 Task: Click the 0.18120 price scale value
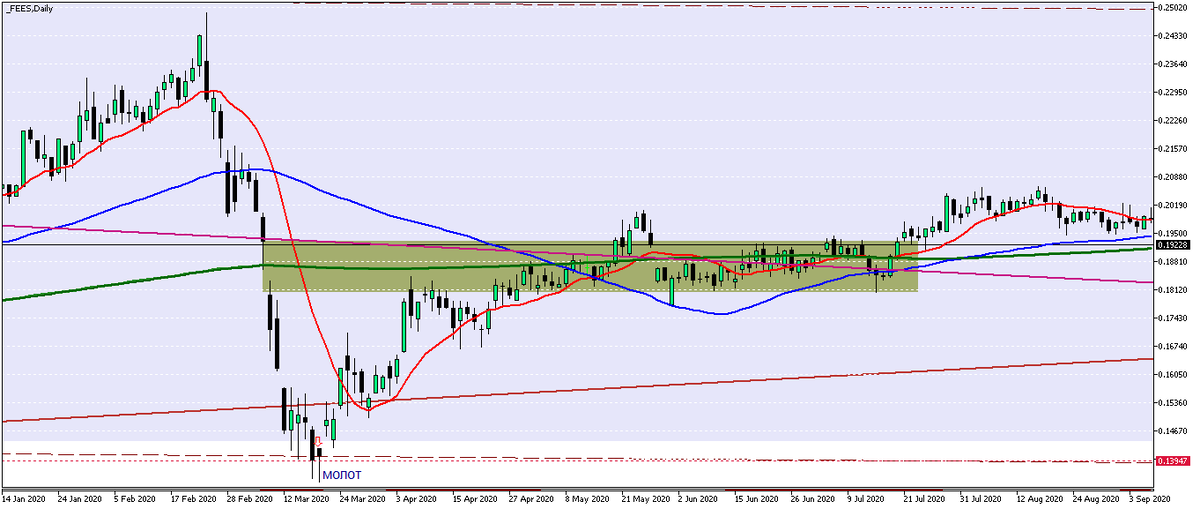tap(1173, 291)
